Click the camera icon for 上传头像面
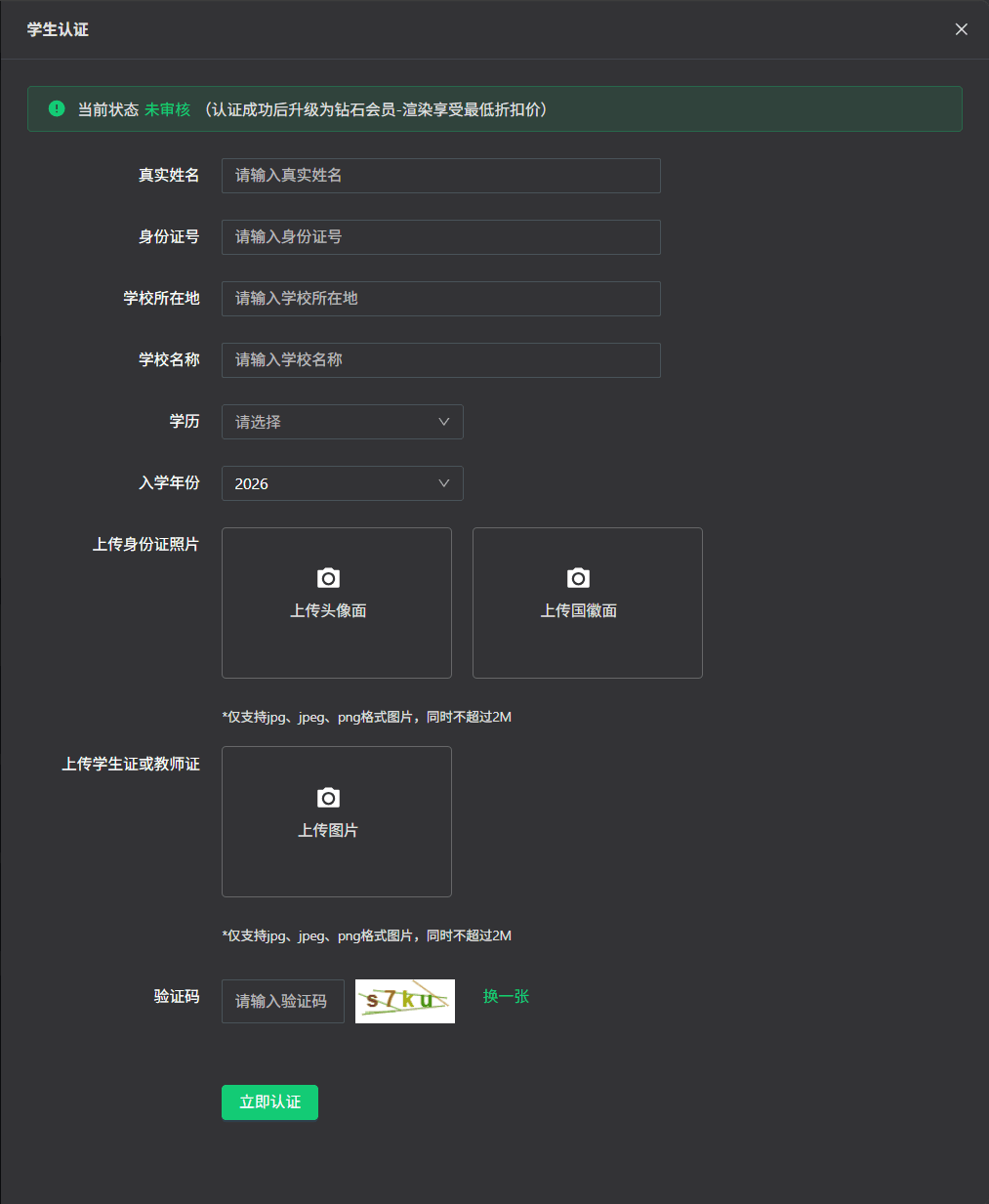 pos(329,578)
